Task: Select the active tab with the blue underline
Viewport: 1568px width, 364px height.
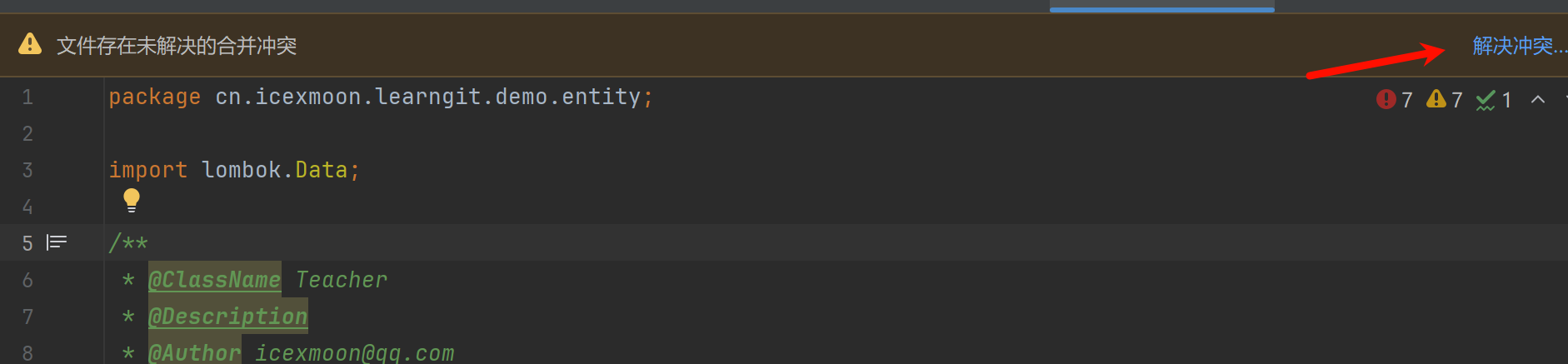Action: pos(1161,6)
